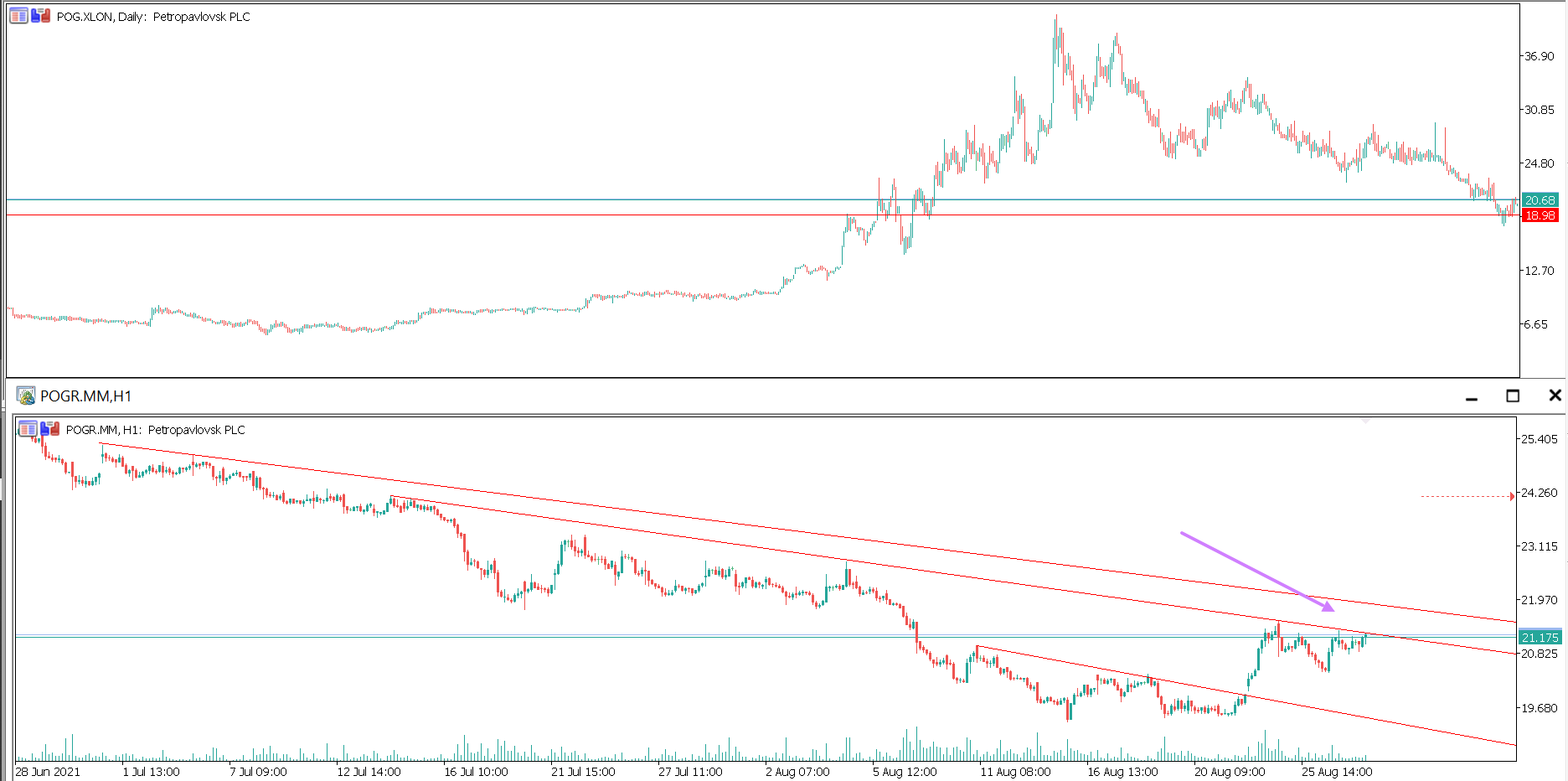
Task: Click the grey chart shift triangle marker
Action: [x=1365, y=420]
